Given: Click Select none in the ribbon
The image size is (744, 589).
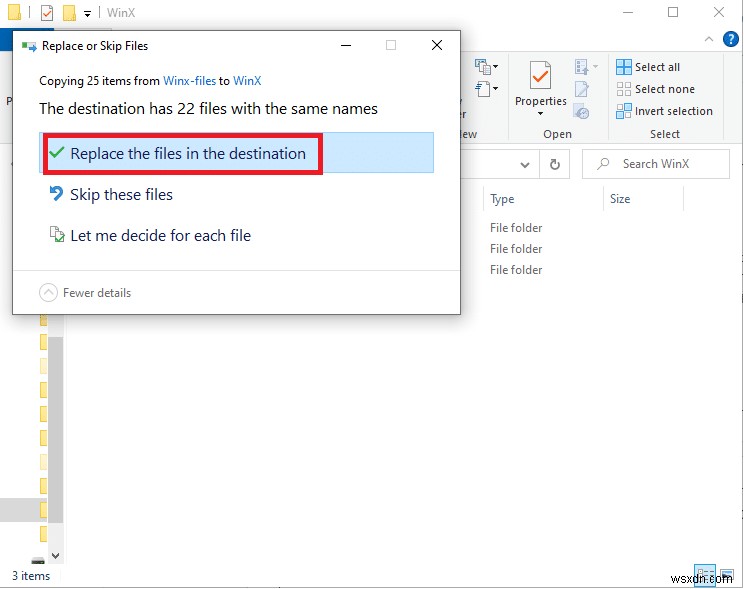Looking at the screenshot, I should click(656, 89).
